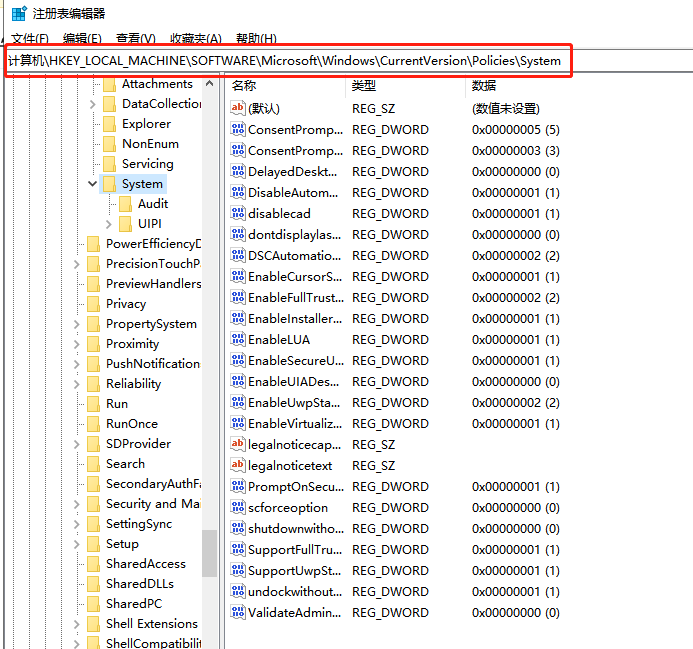Collapse the System key in the tree
693x649 pixels.
coord(92,183)
